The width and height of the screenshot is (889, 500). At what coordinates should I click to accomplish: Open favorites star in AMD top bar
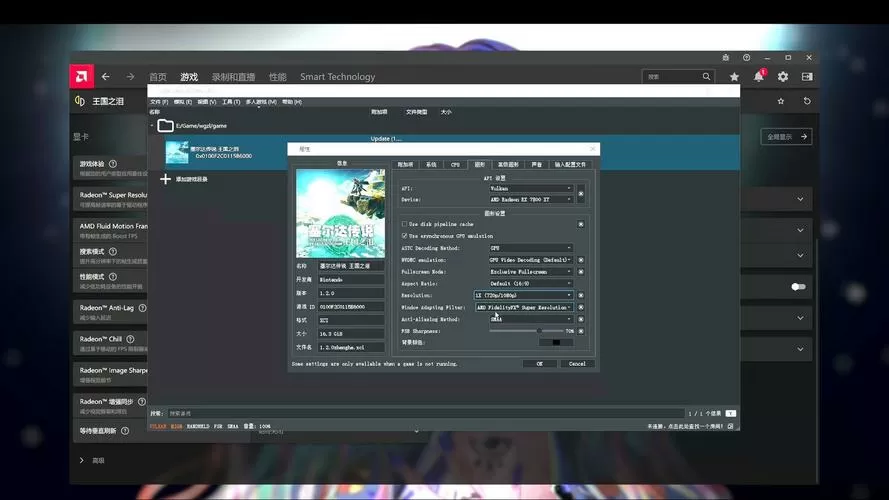tap(734, 77)
